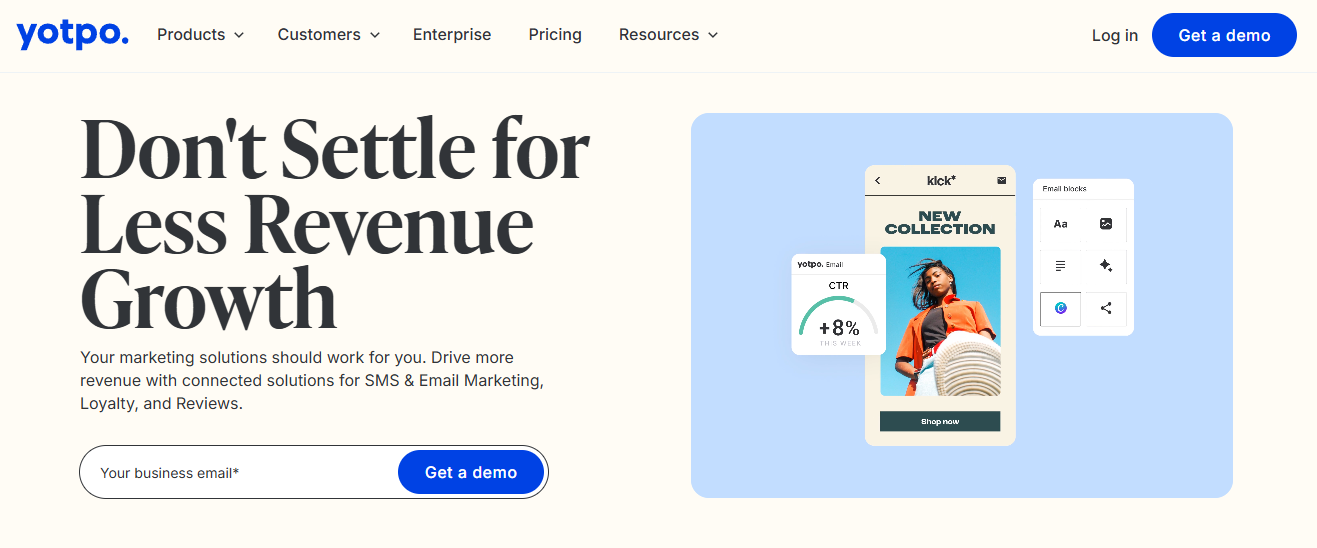Click the CTR +8% gauge
This screenshot has height=548, width=1317.
coord(838,318)
